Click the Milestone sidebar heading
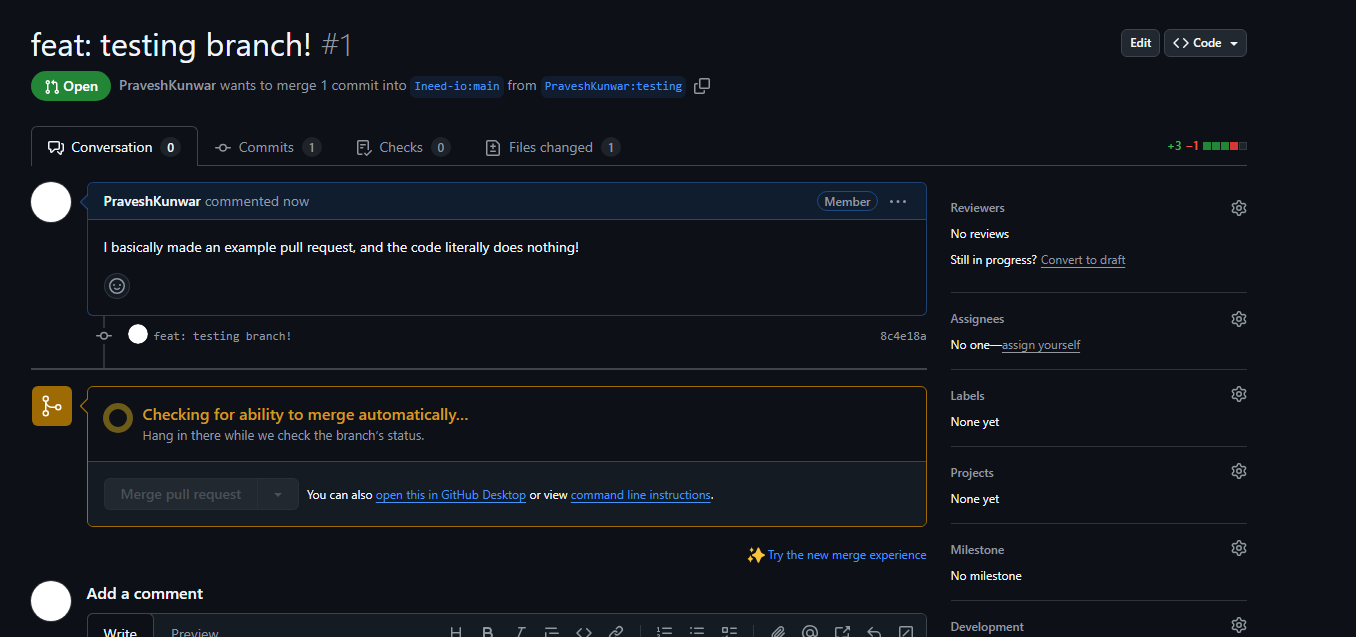The height and width of the screenshot is (637, 1356). [977, 550]
